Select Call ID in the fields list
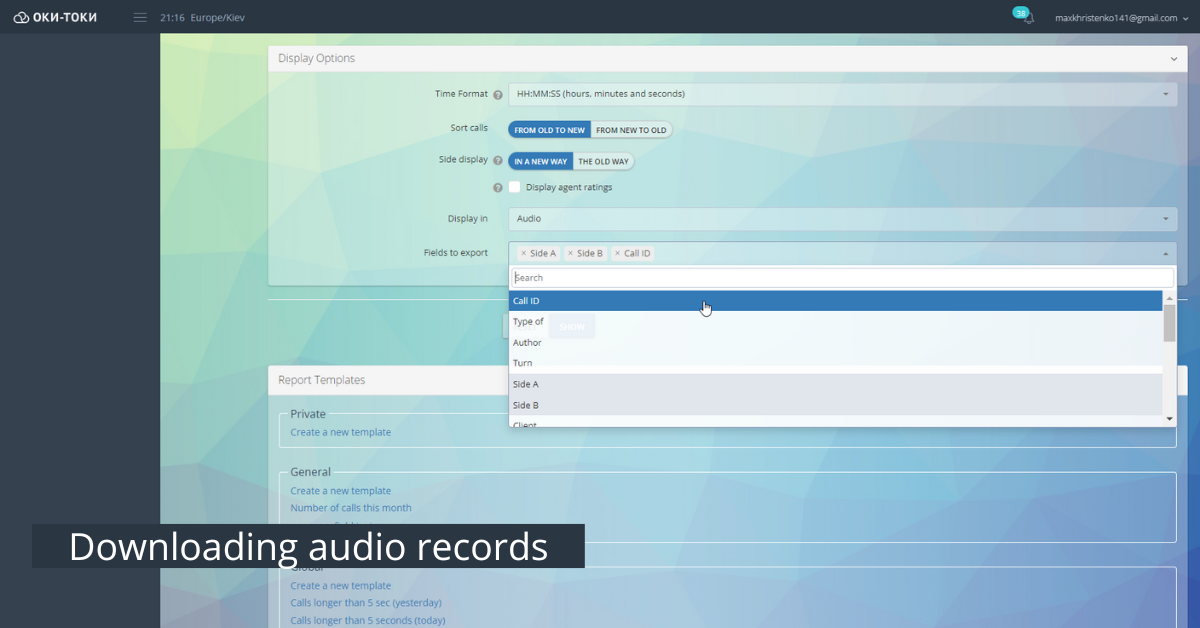The height and width of the screenshot is (628, 1200). (835, 301)
